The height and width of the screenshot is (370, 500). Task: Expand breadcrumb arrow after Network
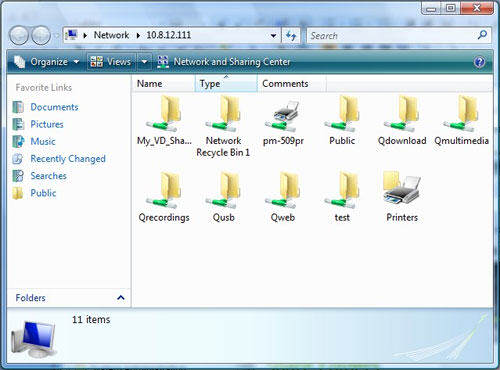tap(138, 35)
